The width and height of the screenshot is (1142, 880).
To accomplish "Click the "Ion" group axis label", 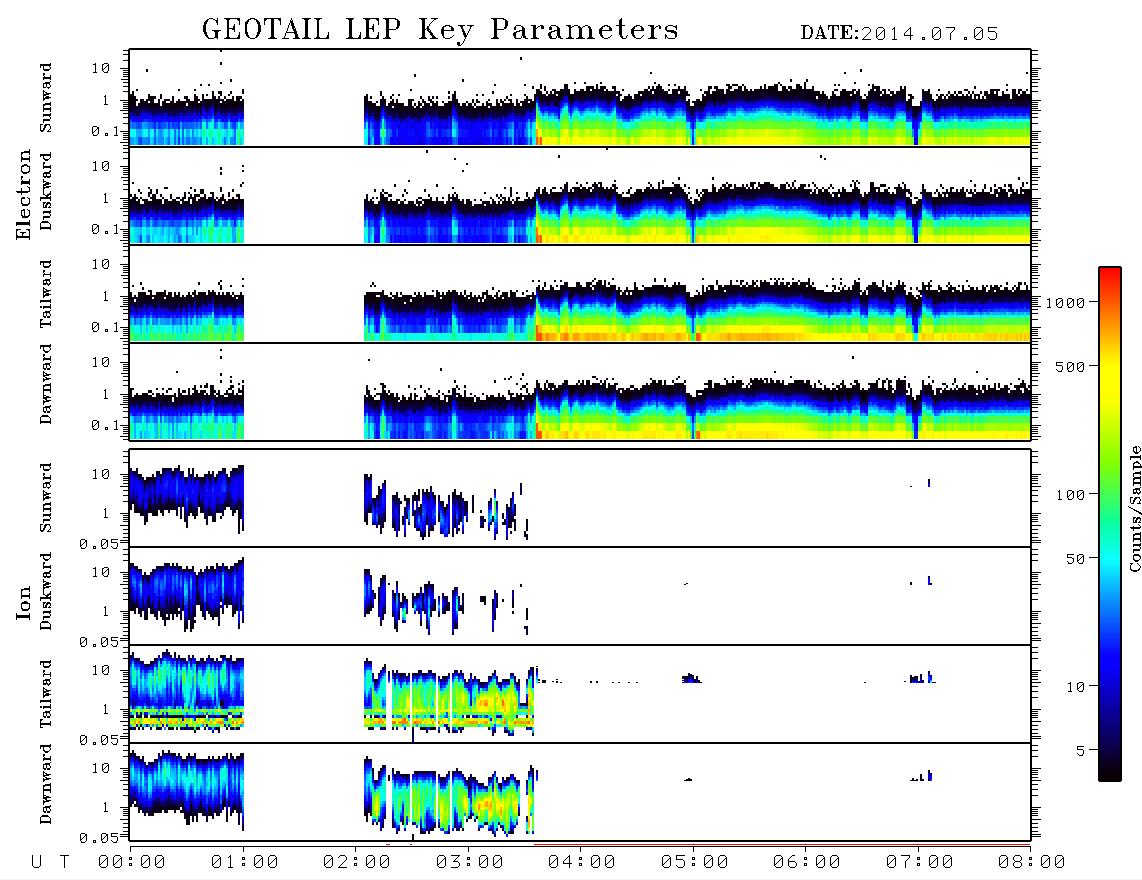I will pyautogui.click(x=23, y=603).
